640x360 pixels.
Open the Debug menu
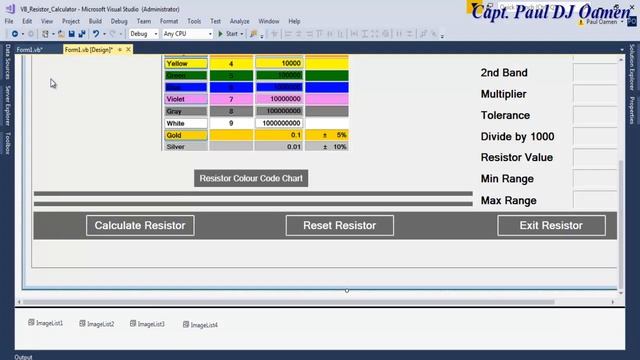click(119, 21)
